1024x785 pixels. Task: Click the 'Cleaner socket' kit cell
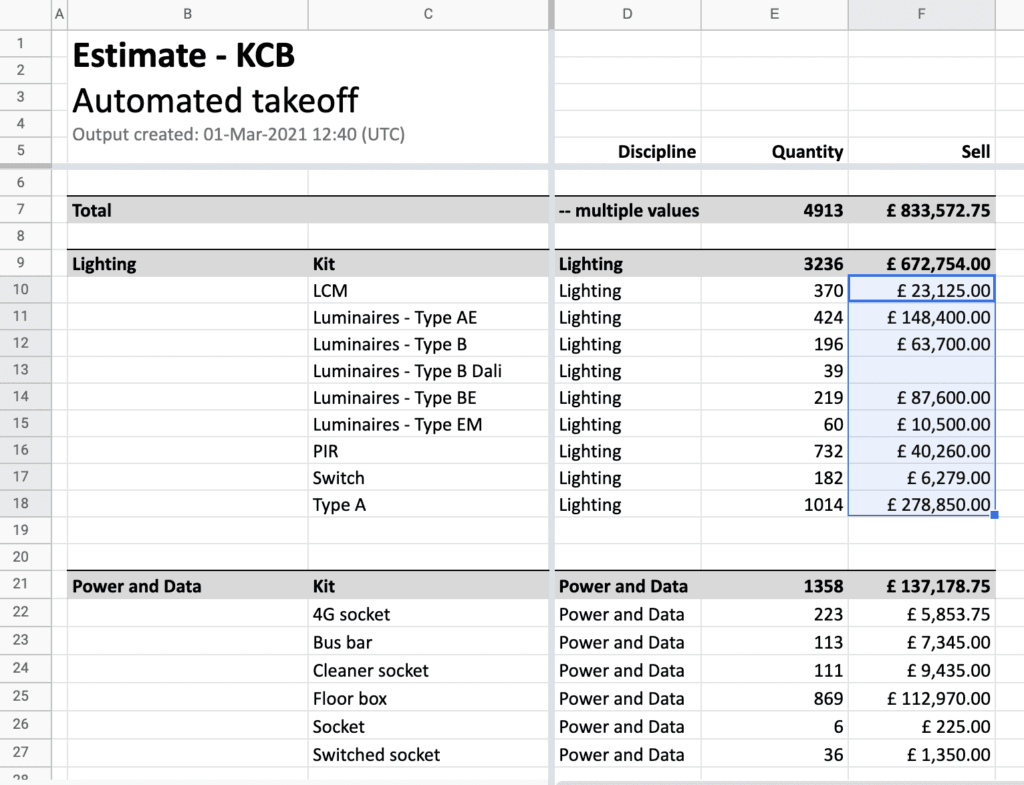[x=428, y=670]
